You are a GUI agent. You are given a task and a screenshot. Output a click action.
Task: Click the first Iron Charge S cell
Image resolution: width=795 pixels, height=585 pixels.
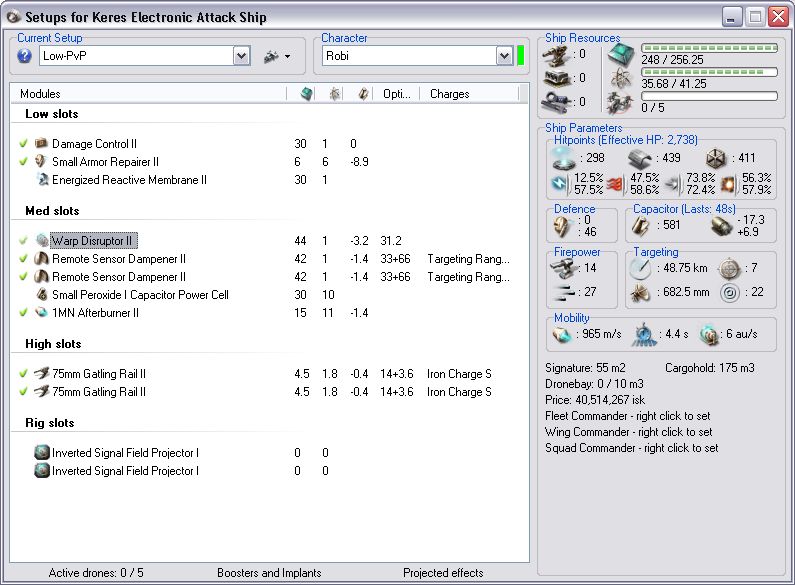pyautogui.click(x=459, y=374)
